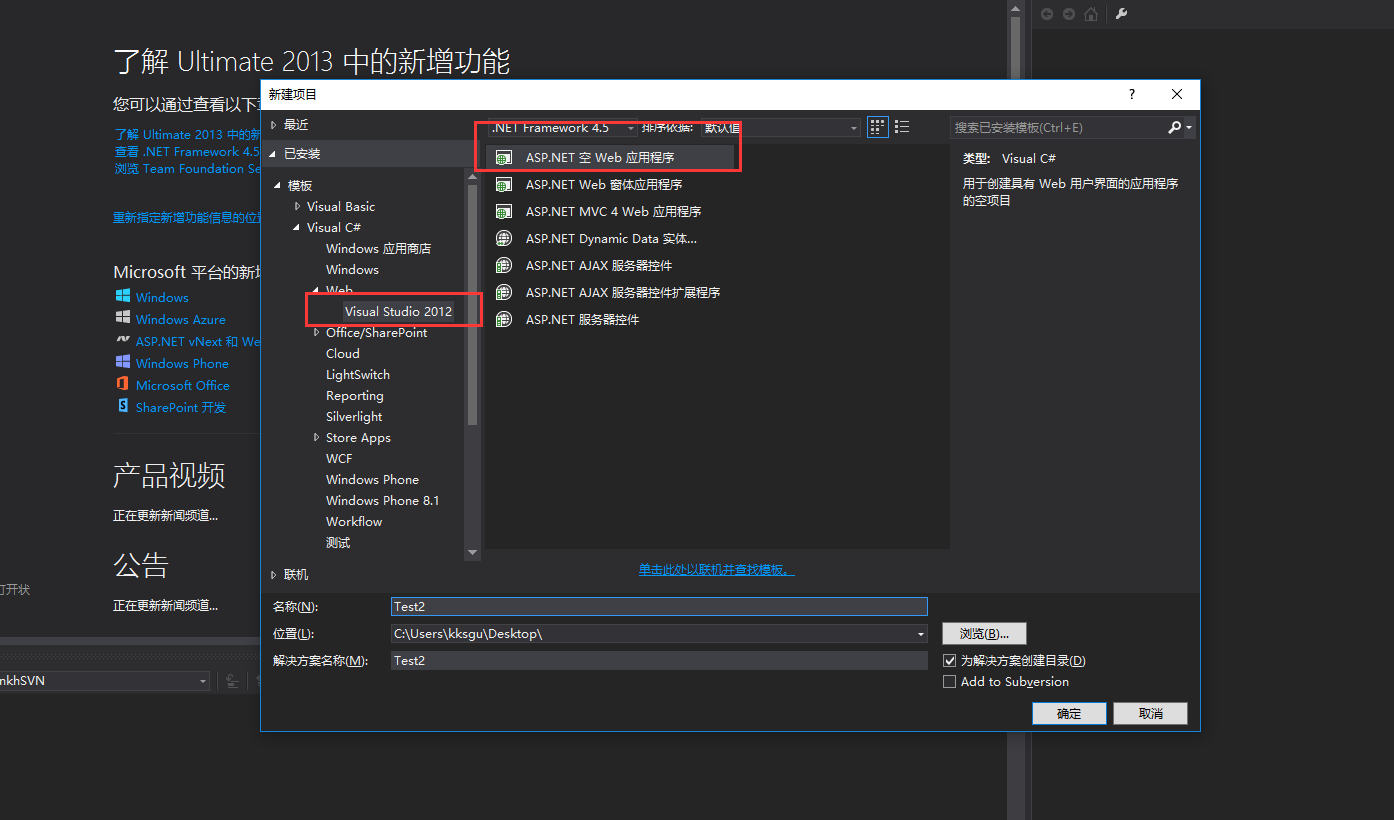Click link 单击此处以联机并查找模板
This screenshot has width=1394, height=820.
pos(716,570)
